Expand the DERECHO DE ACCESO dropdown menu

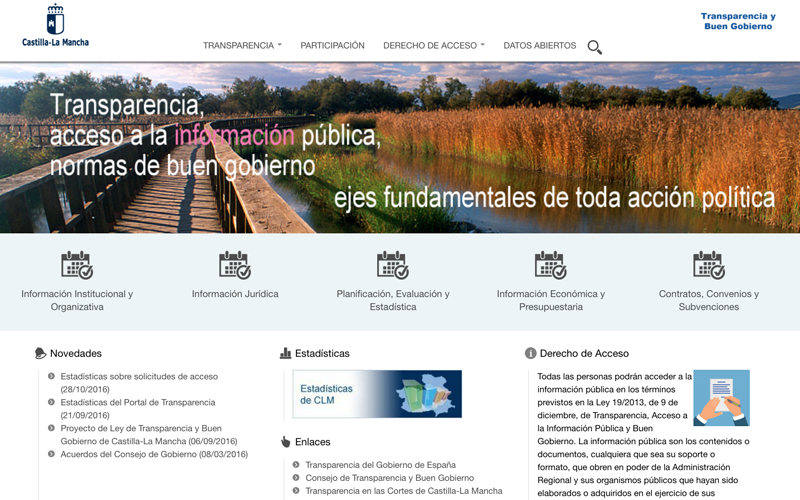(x=434, y=45)
